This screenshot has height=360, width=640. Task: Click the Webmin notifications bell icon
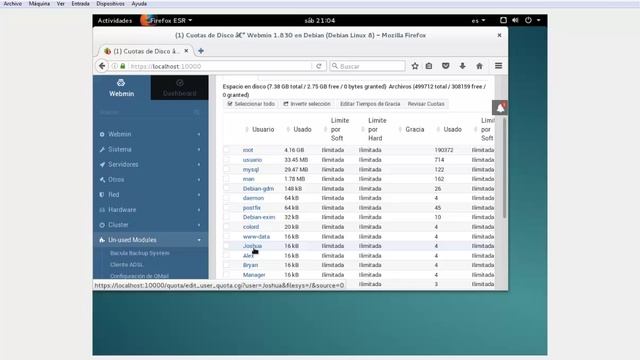point(500,108)
